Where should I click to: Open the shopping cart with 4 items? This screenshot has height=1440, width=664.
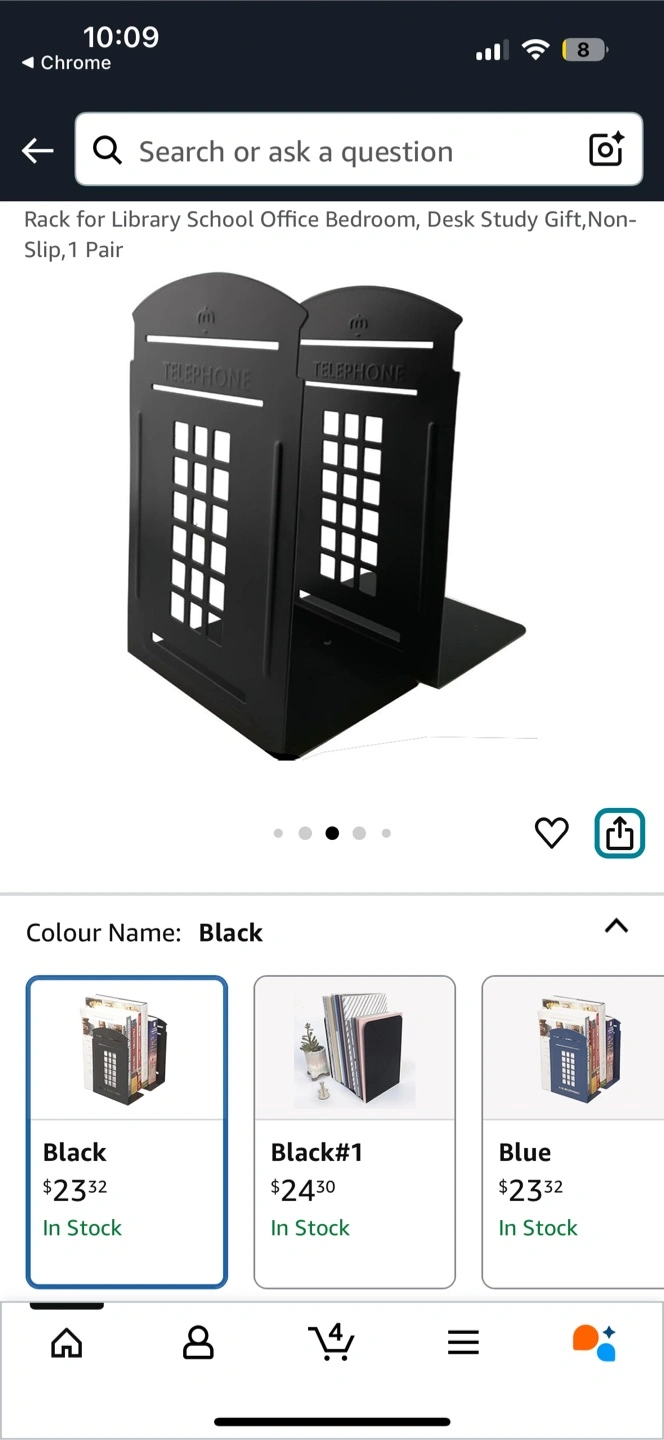click(x=331, y=1341)
